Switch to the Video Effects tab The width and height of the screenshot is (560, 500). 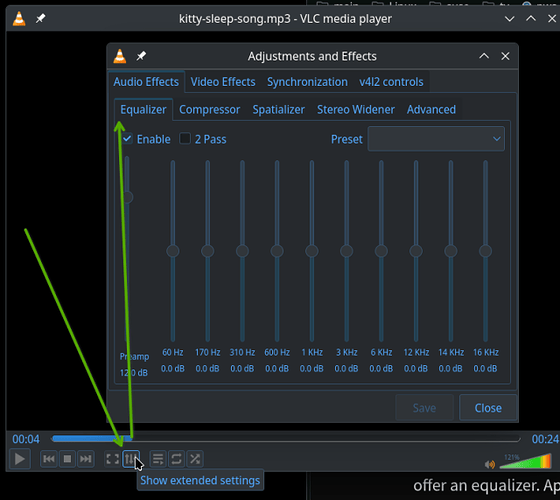click(223, 82)
